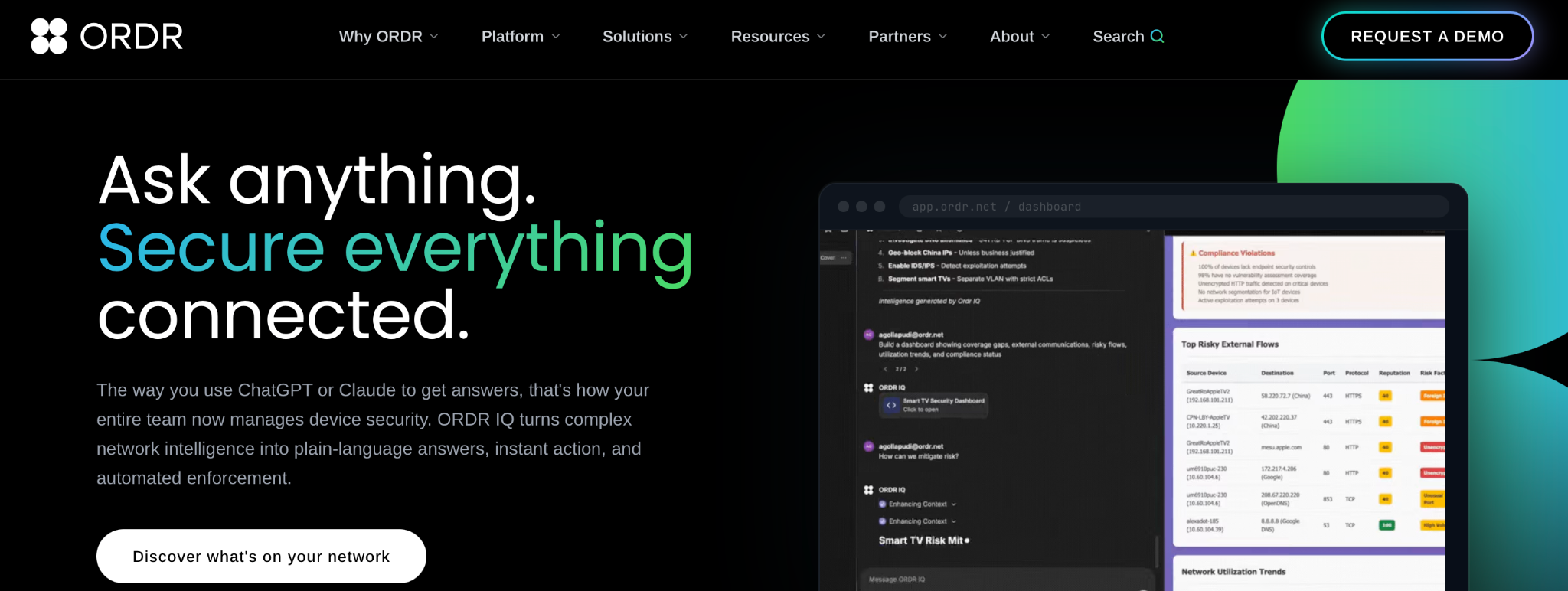This screenshot has width=1568, height=591.
Task: Click the avatar beside the 'Build a dashboard' message
Action: pyautogui.click(x=869, y=335)
